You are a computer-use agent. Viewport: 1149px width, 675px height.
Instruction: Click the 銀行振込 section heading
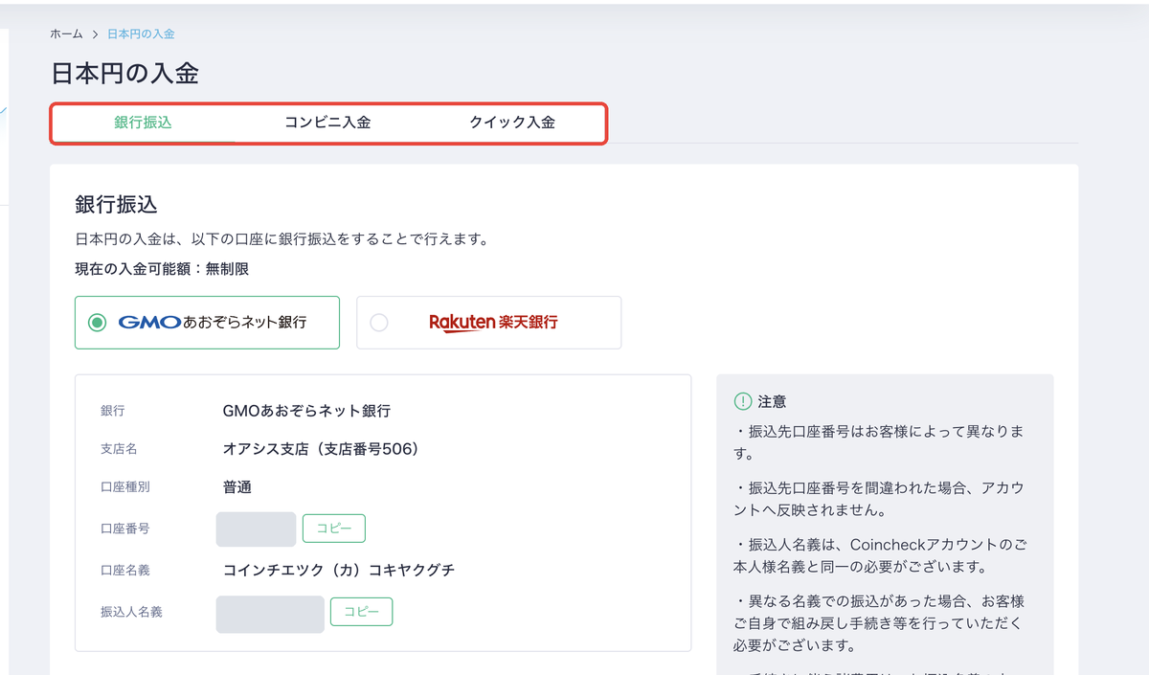[116, 204]
